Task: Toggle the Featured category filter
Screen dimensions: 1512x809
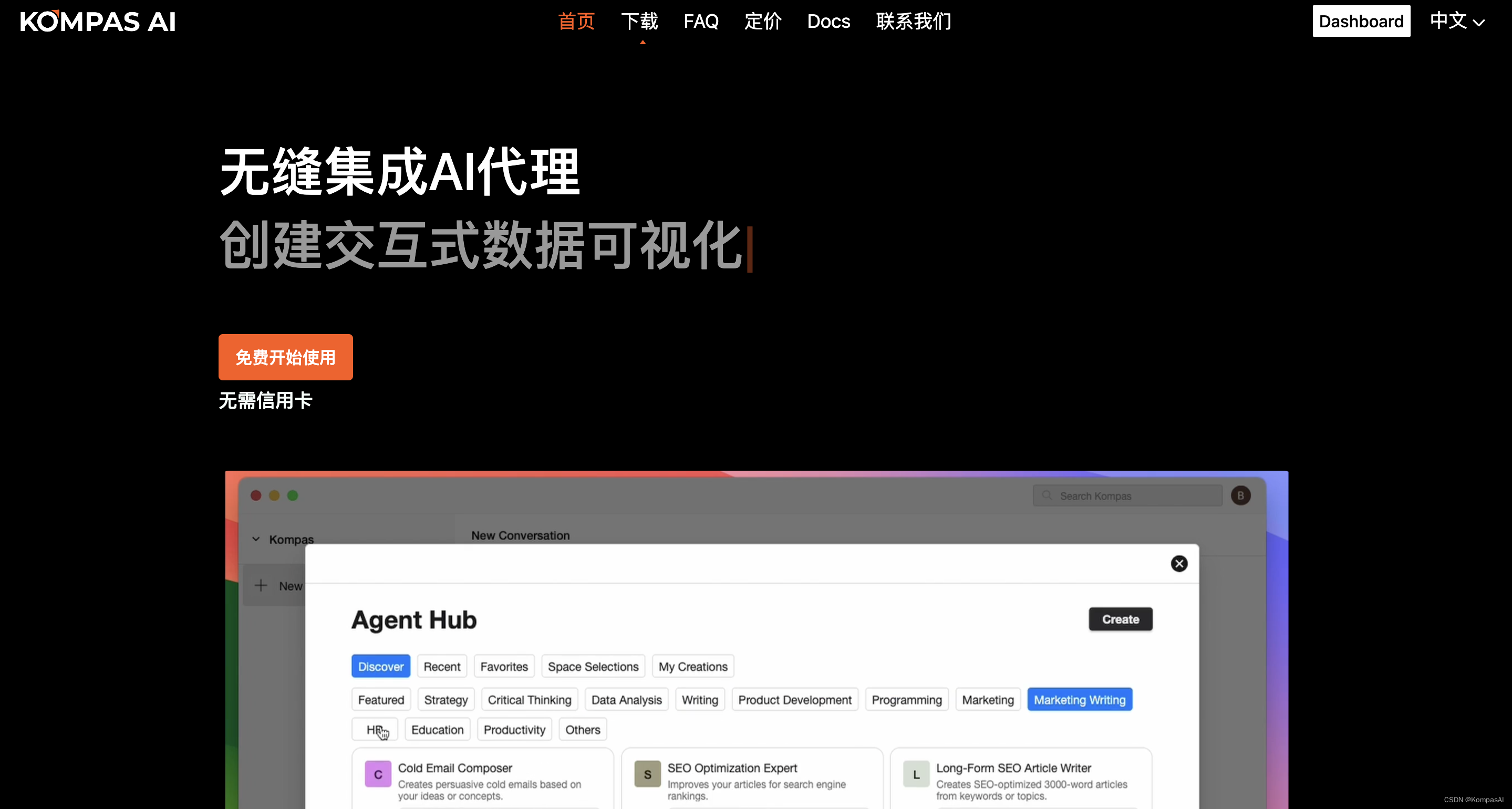Action: 380,700
